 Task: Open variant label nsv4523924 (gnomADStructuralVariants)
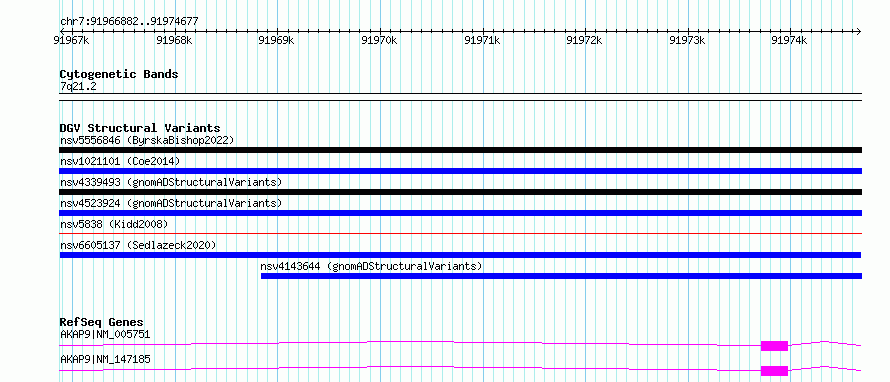[171, 203]
